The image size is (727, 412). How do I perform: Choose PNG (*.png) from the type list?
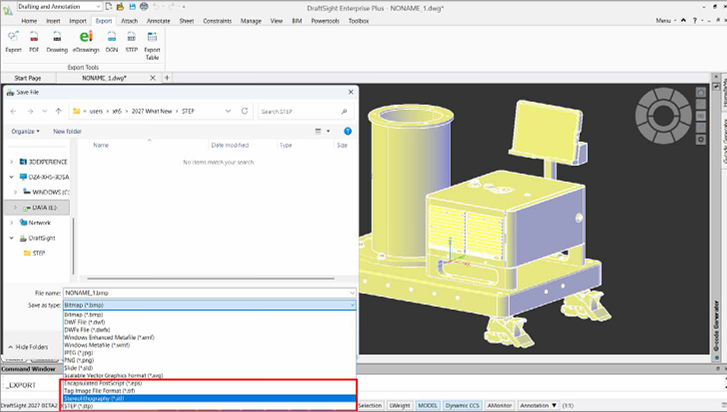coord(210,360)
